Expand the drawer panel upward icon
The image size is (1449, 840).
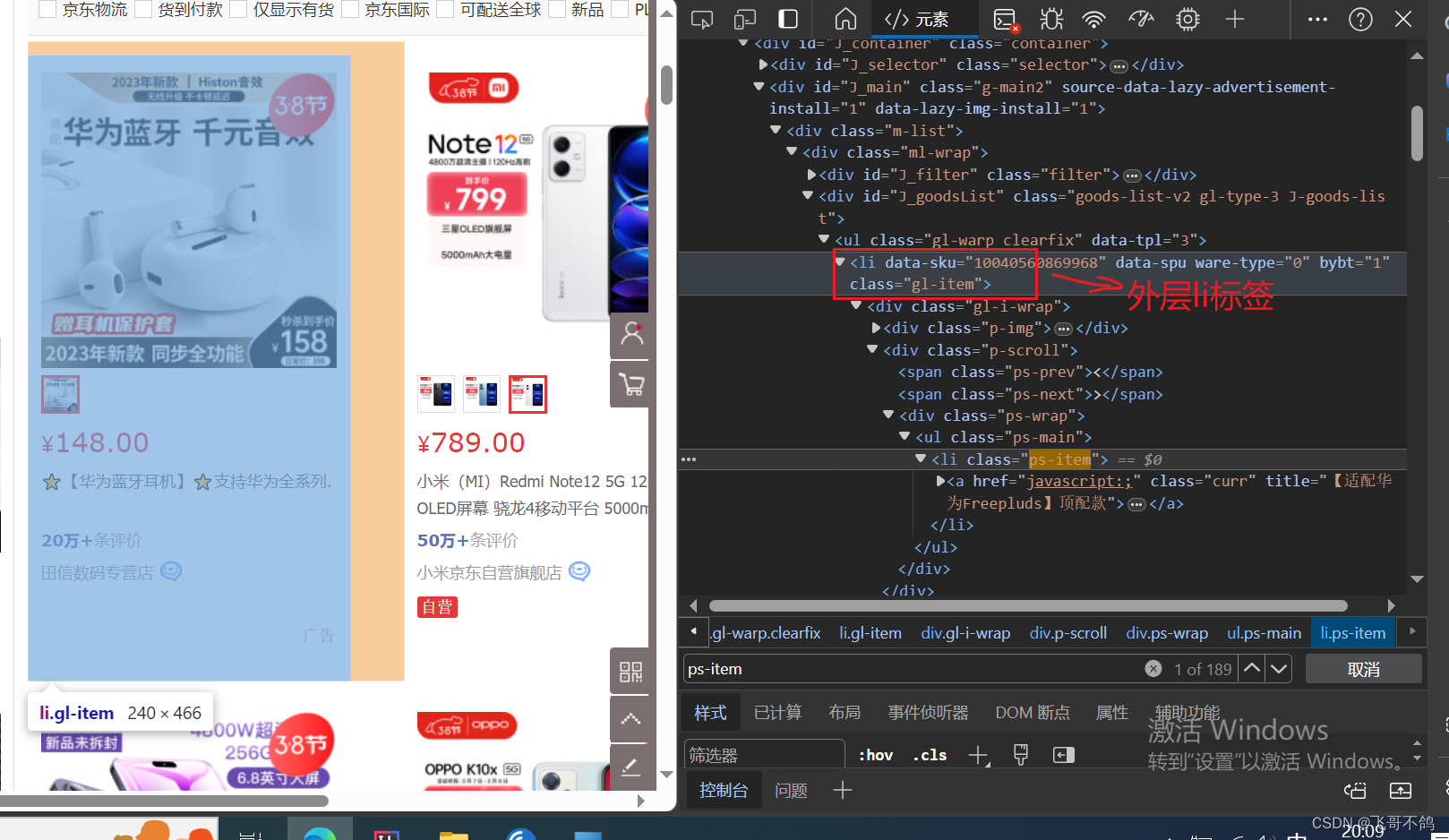[1401, 791]
